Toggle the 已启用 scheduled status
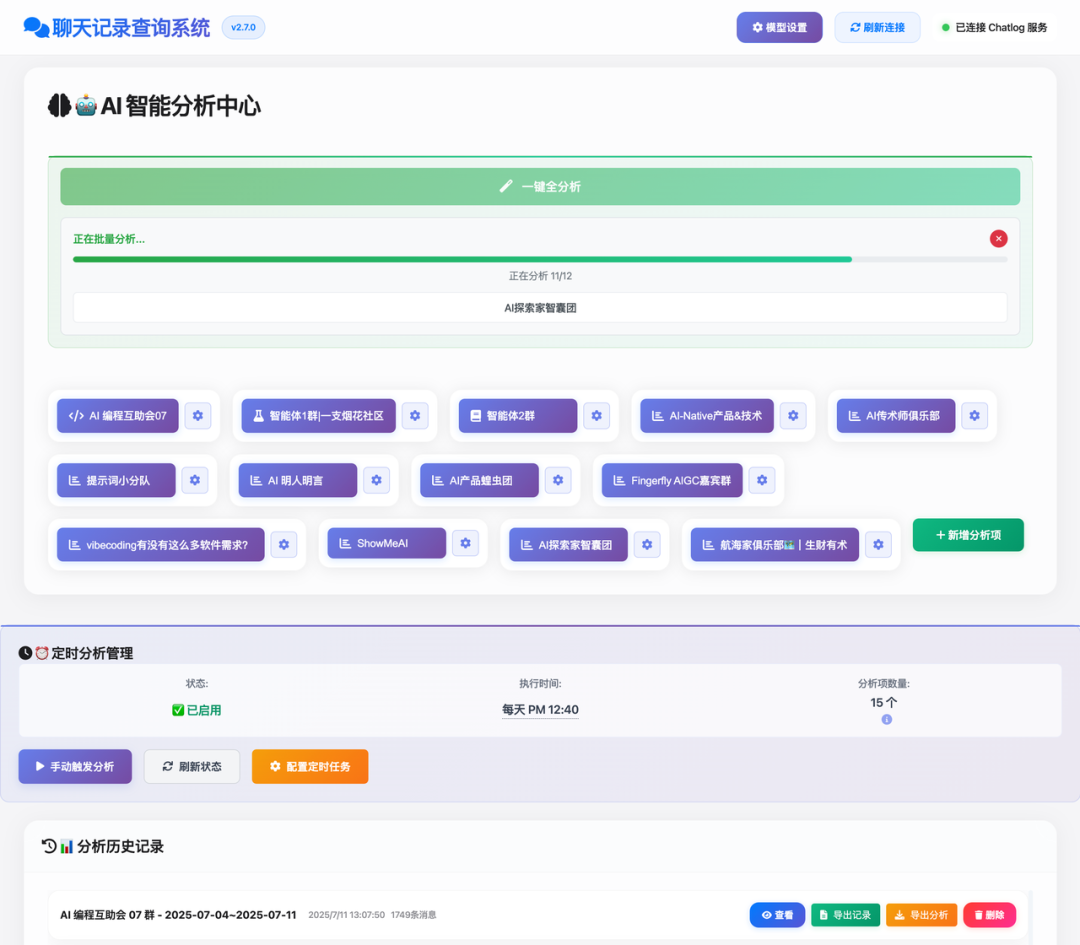 (196, 710)
